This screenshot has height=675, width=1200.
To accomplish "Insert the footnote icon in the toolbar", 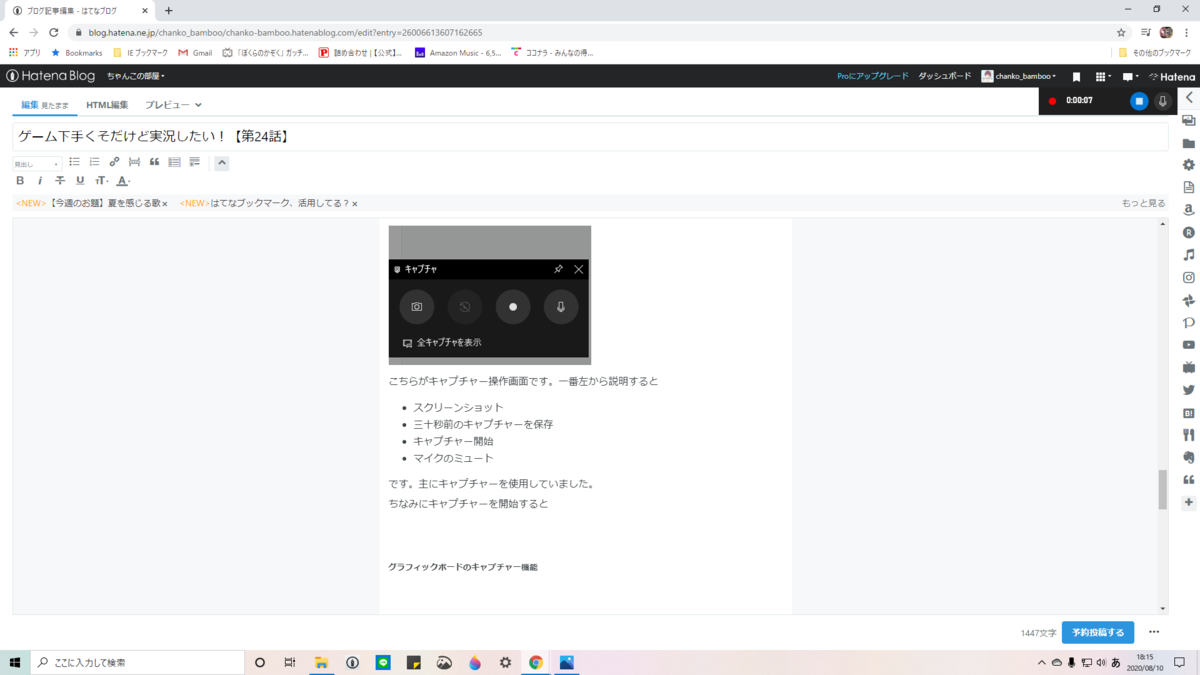I will tap(194, 162).
